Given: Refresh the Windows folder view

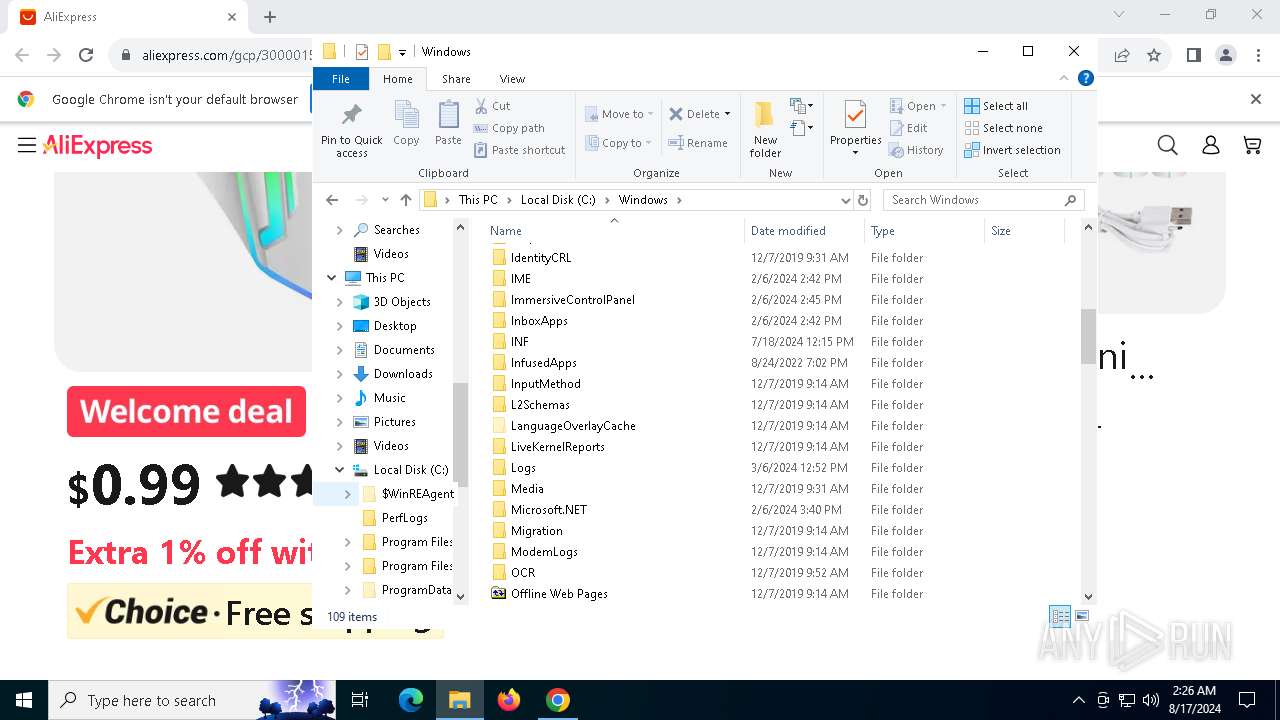Looking at the screenshot, I should click(x=864, y=200).
